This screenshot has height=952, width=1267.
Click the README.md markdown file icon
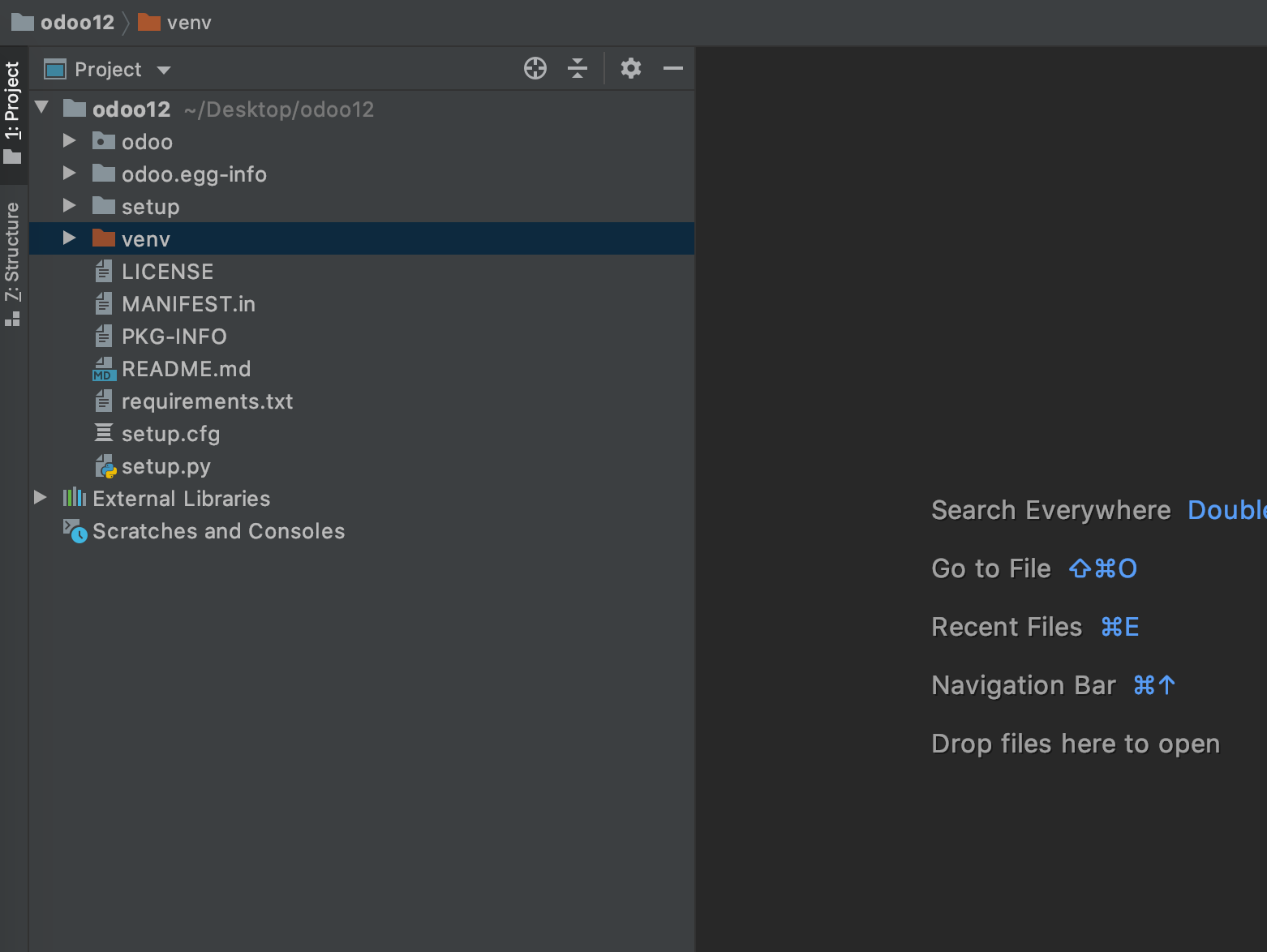[x=104, y=369]
